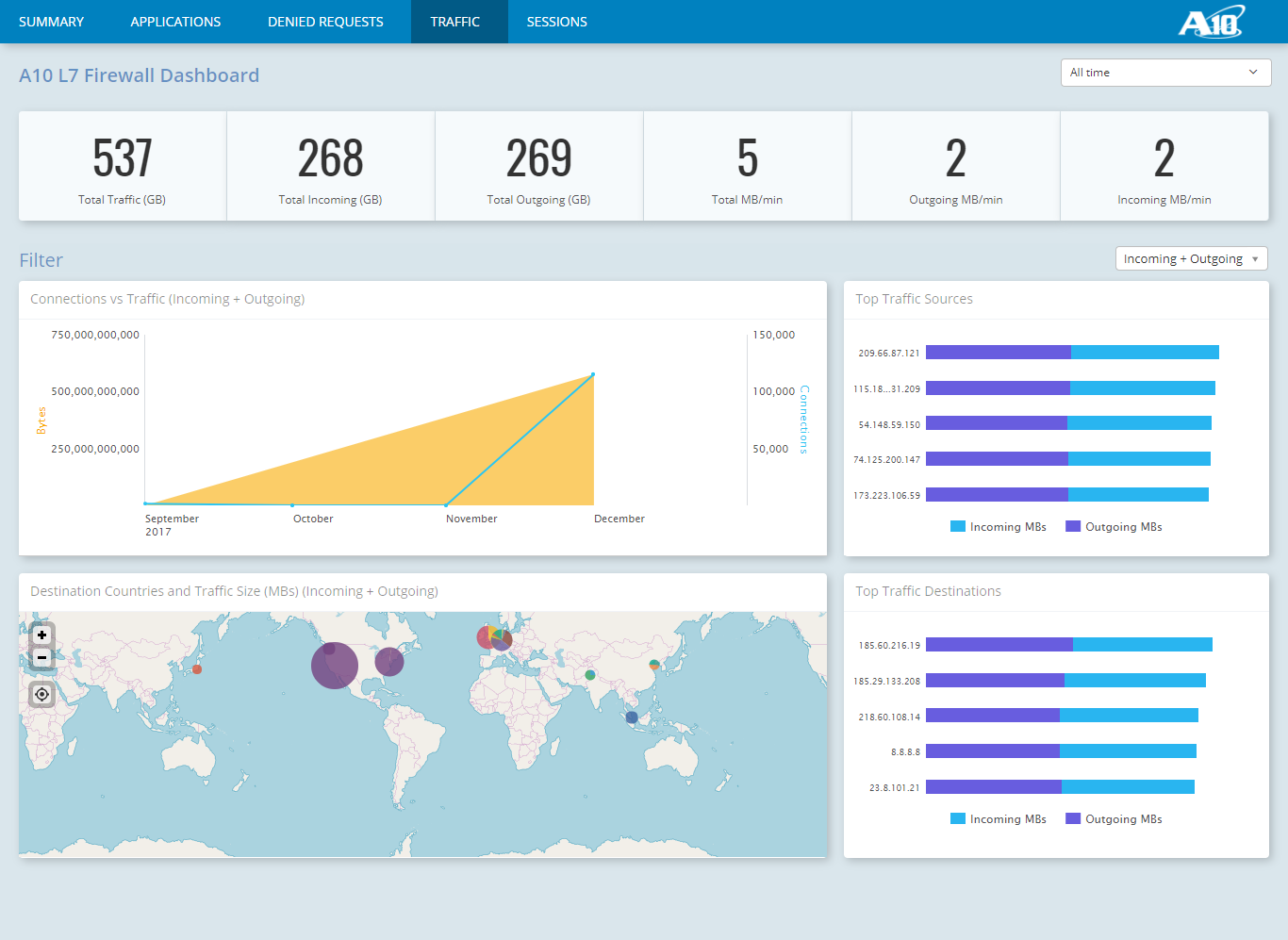Click the A10 L7 Firewall Dashboard title
1288x940 pixels.
click(x=140, y=75)
